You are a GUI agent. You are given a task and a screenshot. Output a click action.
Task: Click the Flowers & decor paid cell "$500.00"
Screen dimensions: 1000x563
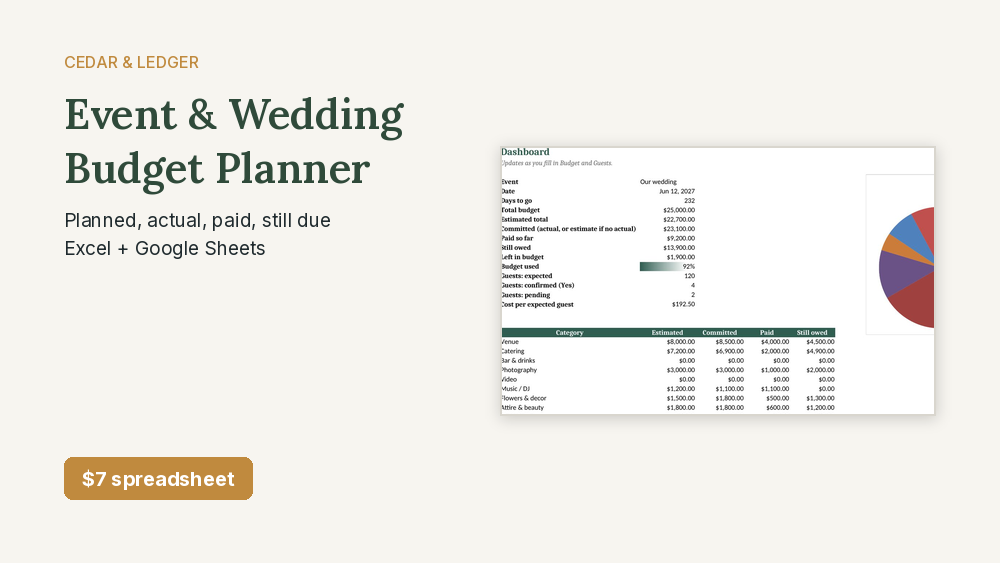click(777, 398)
